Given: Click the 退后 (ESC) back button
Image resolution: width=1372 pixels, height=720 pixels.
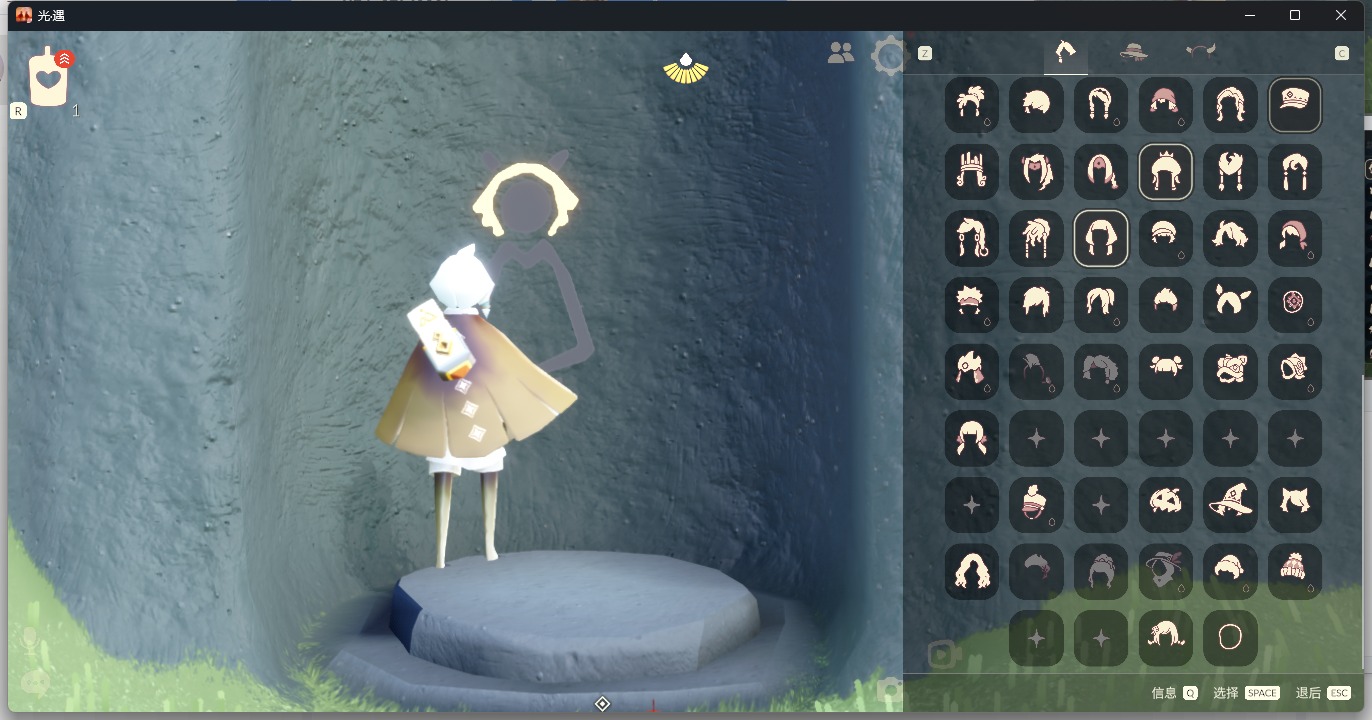Looking at the screenshot, I should [x=1323, y=692].
